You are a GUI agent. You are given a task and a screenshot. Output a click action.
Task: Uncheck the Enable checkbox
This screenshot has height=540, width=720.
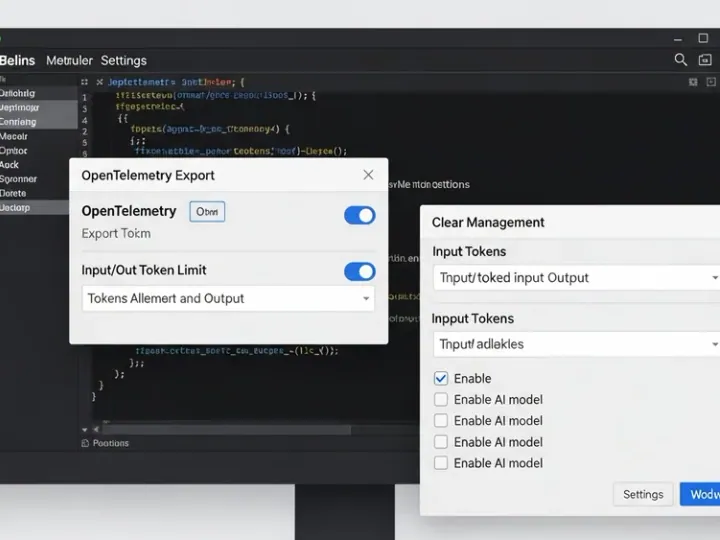[441, 378]
